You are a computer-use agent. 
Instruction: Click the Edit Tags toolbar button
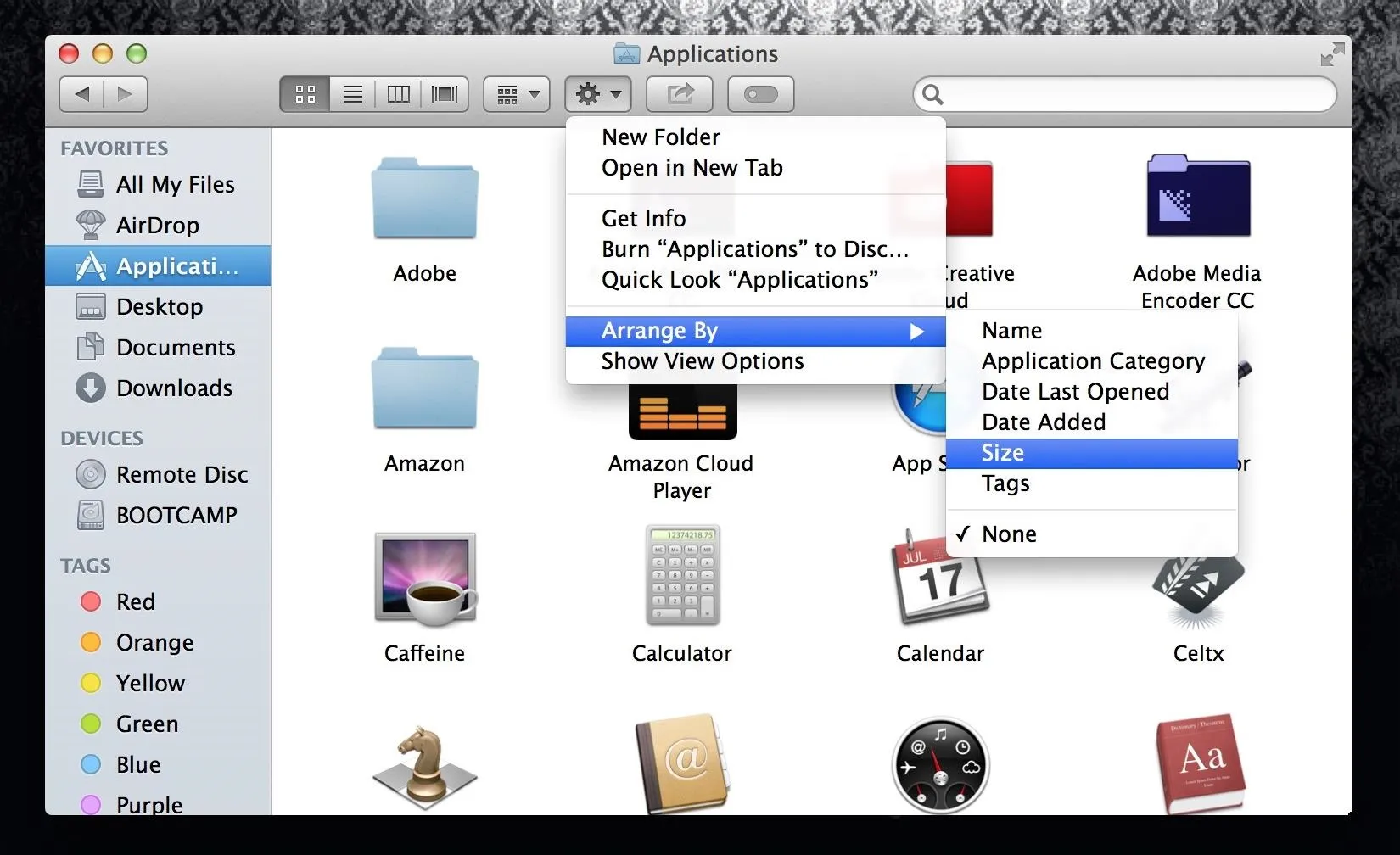(x=761, y=94)
